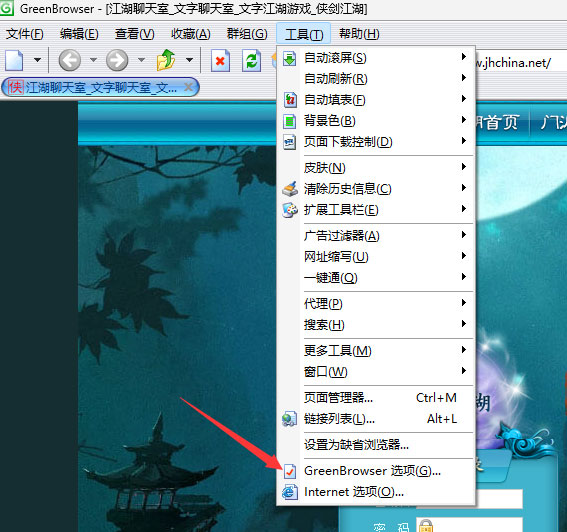Open the 网址缩写(U) submenu
This screenshot has height=532, width=567.
pos(376,256)
